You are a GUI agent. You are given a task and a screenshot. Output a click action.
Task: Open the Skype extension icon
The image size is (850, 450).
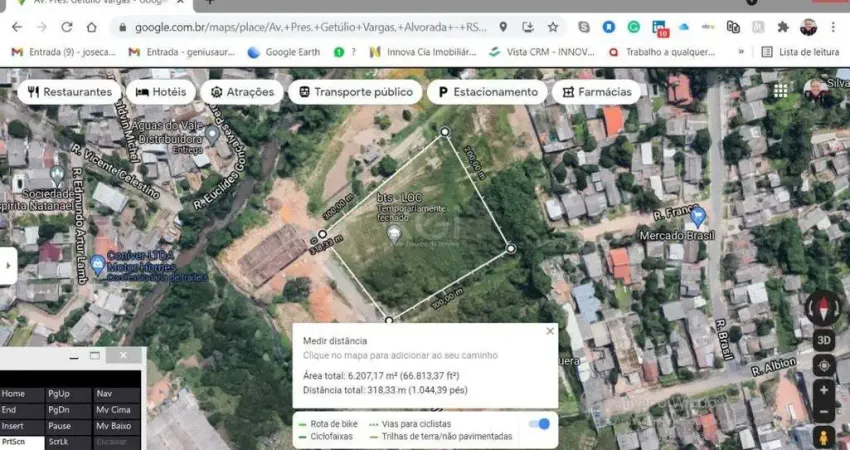[584, 27]
